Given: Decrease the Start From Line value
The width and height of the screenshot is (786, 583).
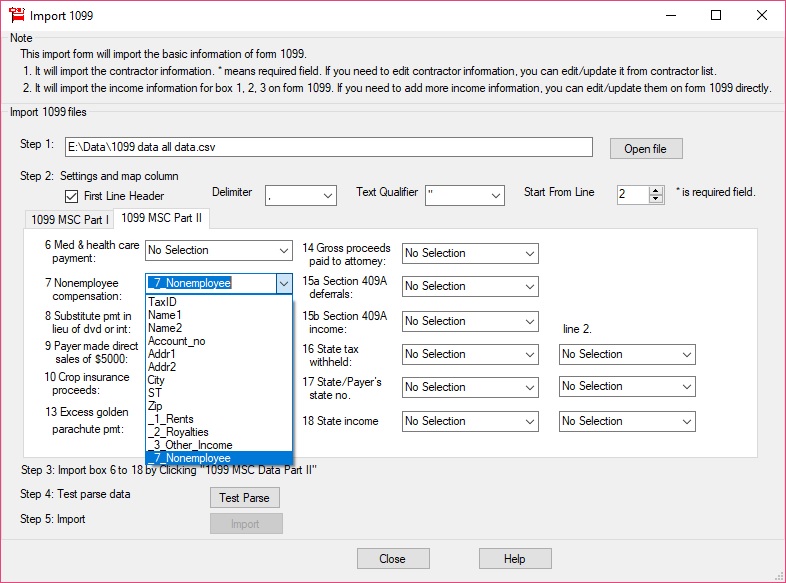Looking at the screenshot, I should 656,200.
